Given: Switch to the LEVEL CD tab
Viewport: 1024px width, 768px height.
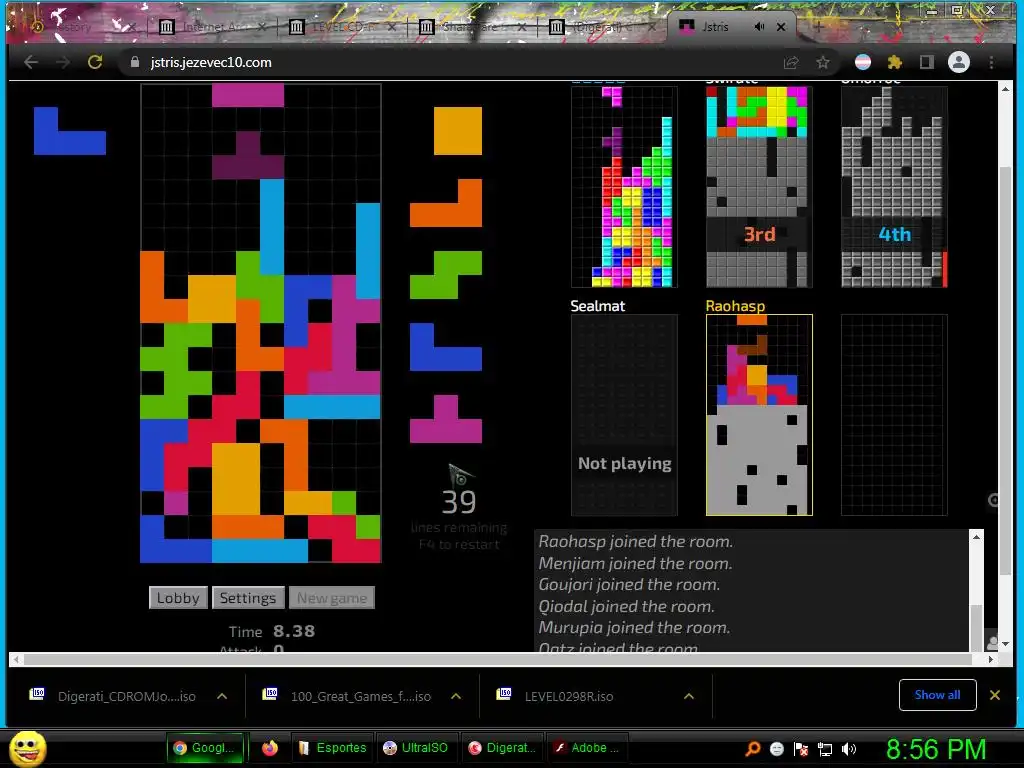Looking at the screenshot, I should [x=342, y=27].
